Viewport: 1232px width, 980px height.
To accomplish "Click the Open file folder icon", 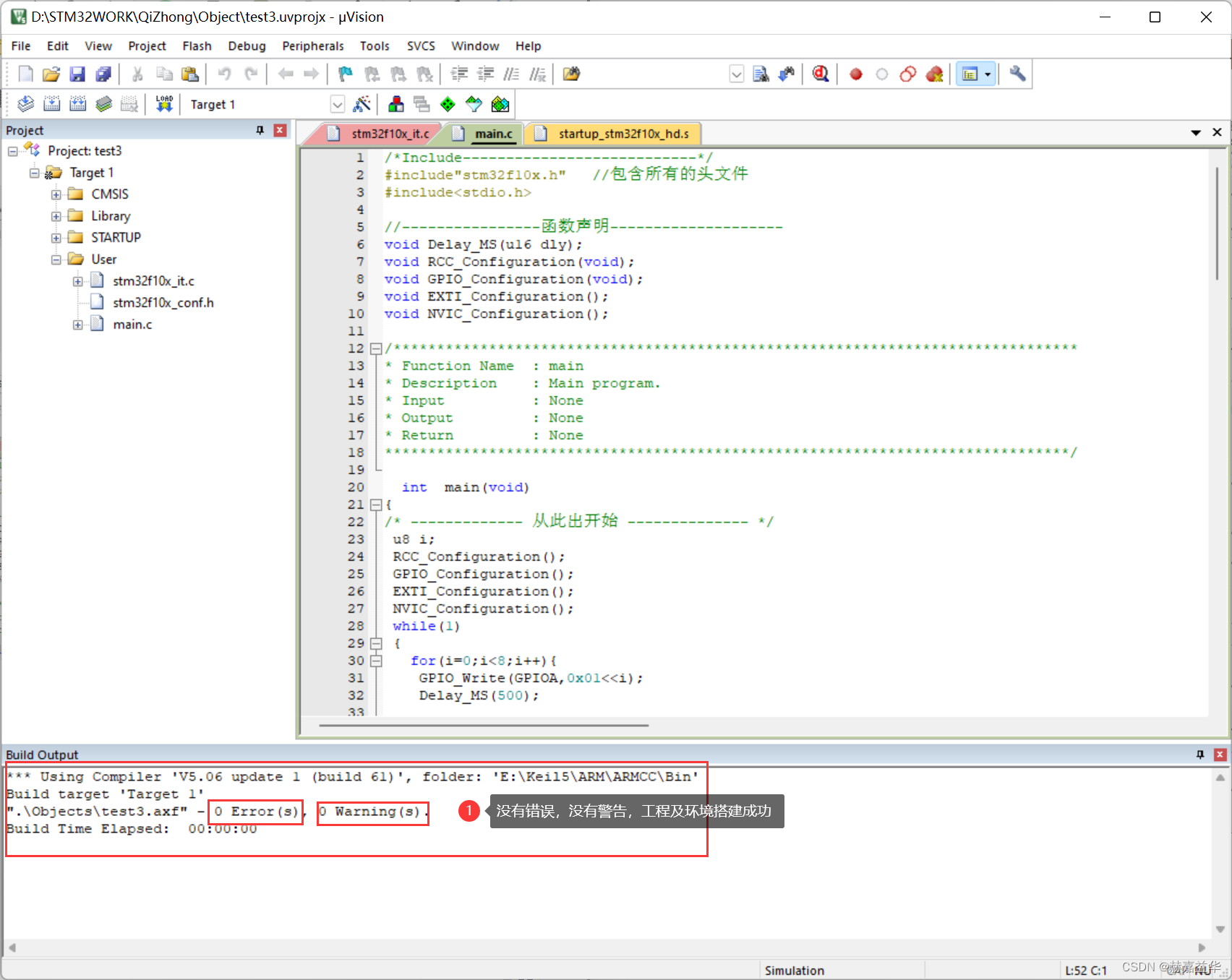I will pos(51,74).
